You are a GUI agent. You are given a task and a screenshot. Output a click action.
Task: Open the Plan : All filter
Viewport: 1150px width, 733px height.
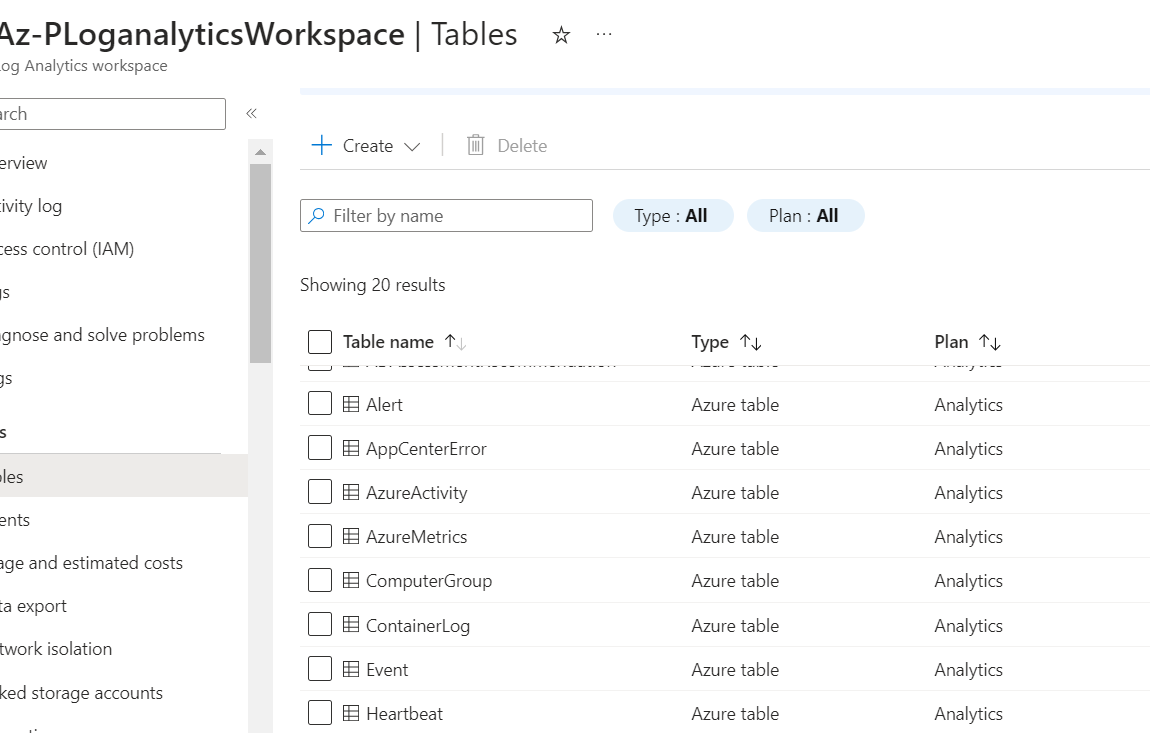805,216
